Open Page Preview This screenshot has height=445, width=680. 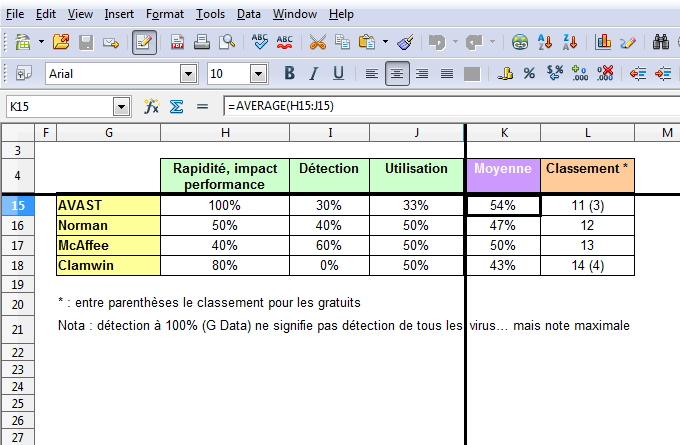[227, 43]
